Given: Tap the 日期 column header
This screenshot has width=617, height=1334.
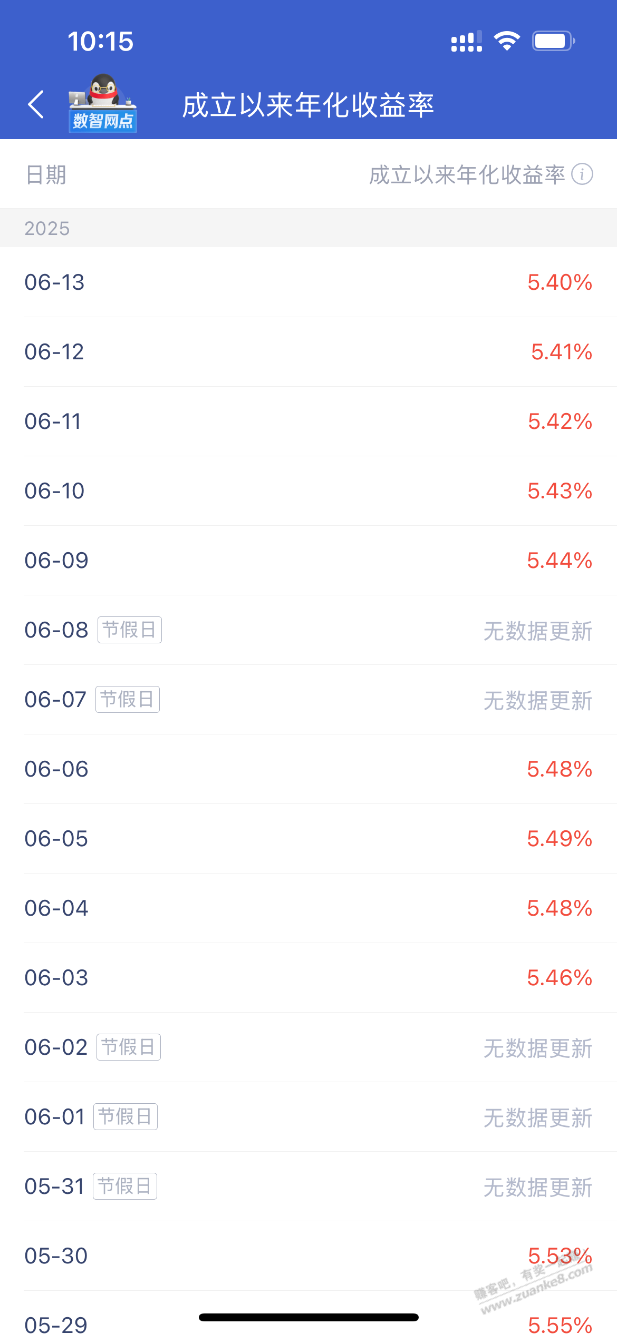Looking at the screenshot, I should 46,175.
